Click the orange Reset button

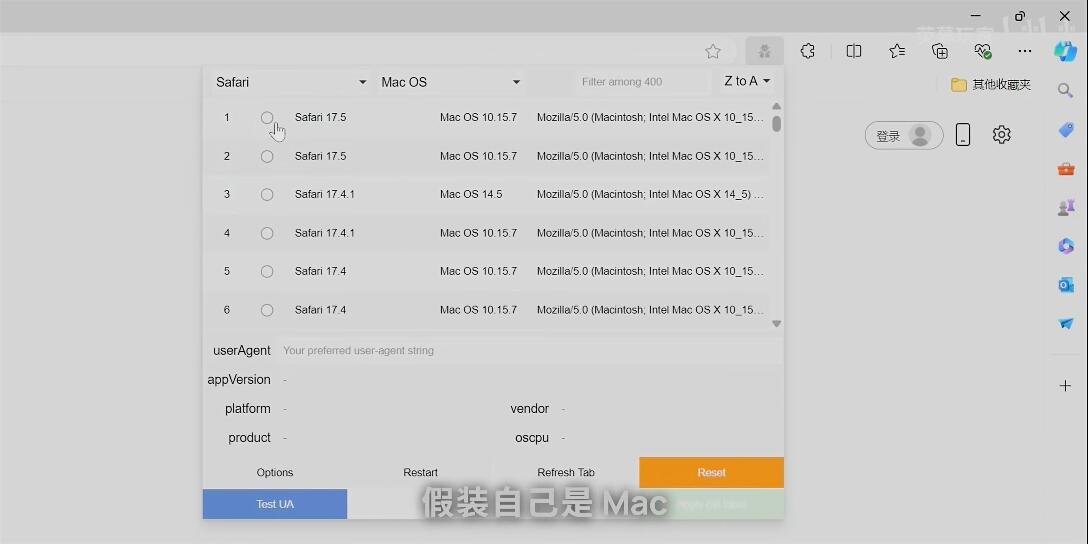click(711, 473)
